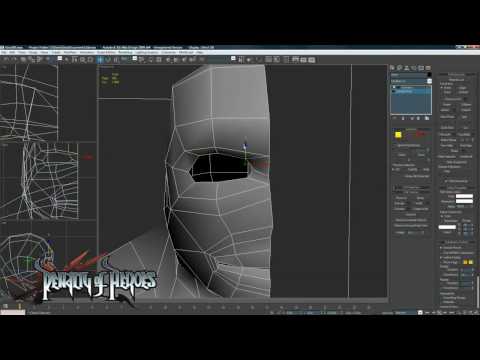The width and height of the screenshot is (480, 360).
Task: Click the Remove button in Edit Vertices
Action: tap(401, 198)
